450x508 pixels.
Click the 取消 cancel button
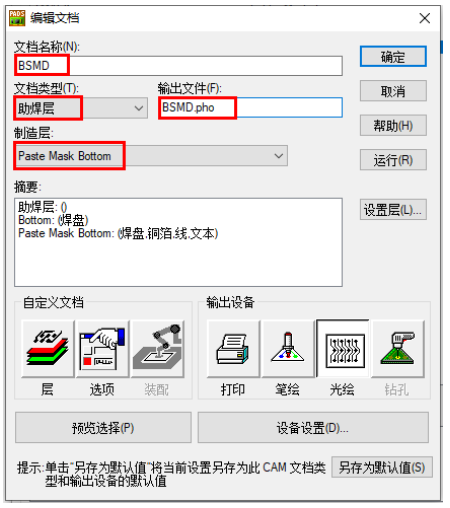pyautogui.click(x=393, y=91)
